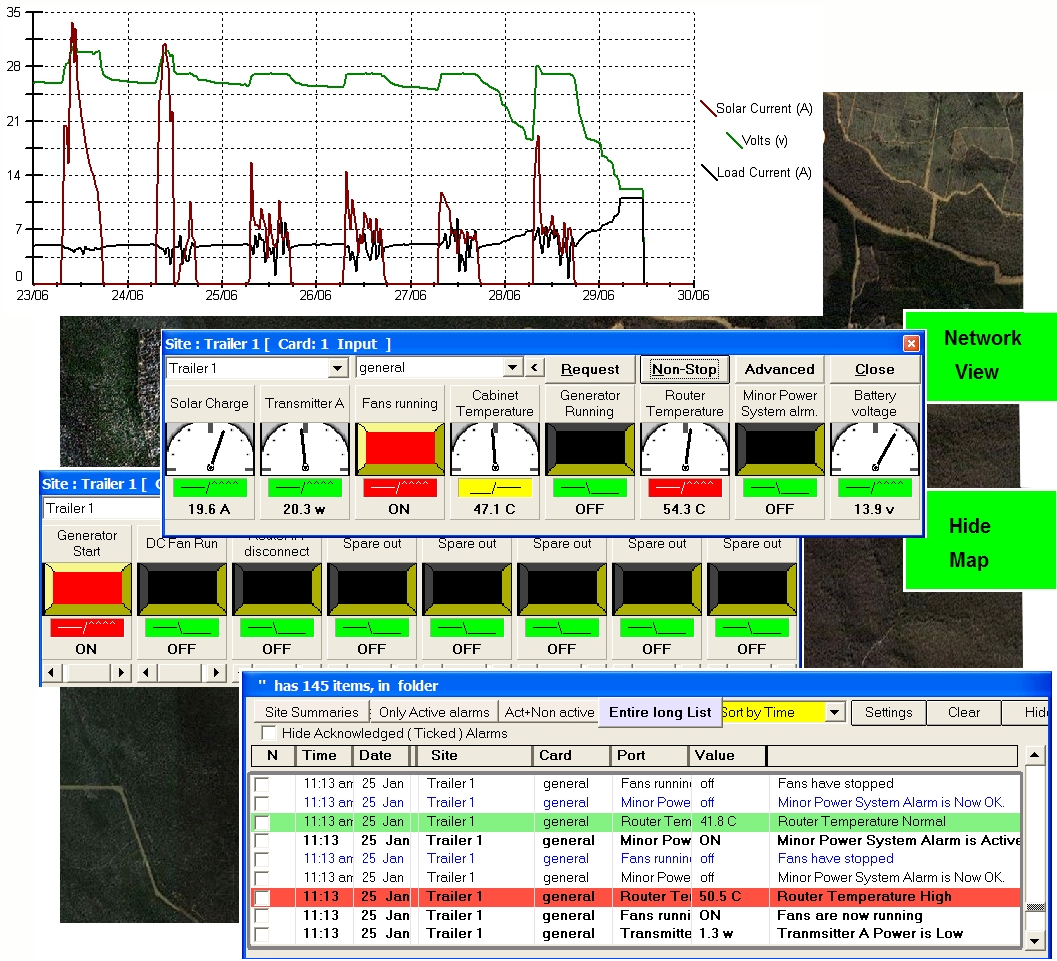Toggle the Generator Start output indicator
Viewport: 1057px width, 961px height.
coord(86,588)
